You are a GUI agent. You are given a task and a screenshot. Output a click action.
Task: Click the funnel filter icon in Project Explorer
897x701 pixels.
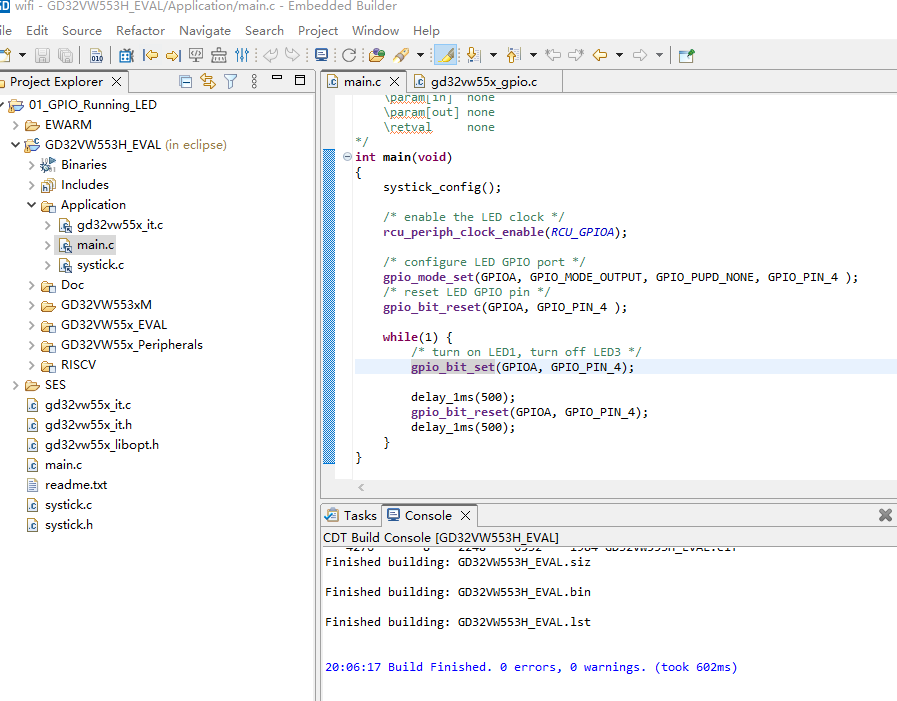(x=231, y=82)
